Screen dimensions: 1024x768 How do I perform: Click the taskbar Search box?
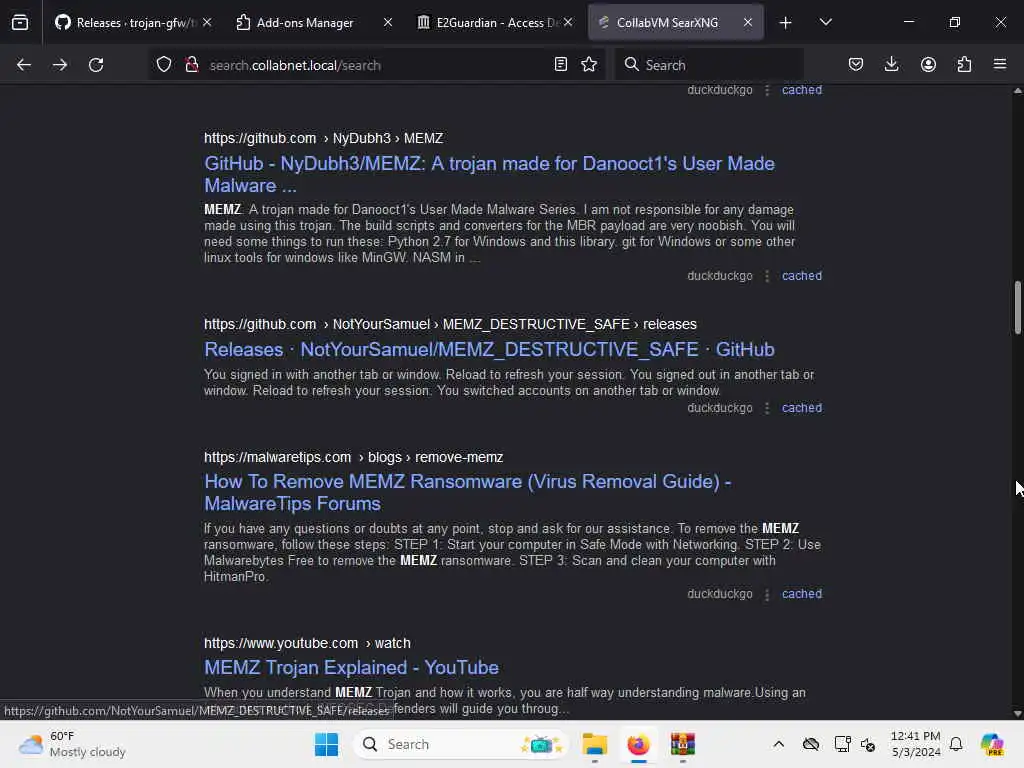click(x=461, y=744)
